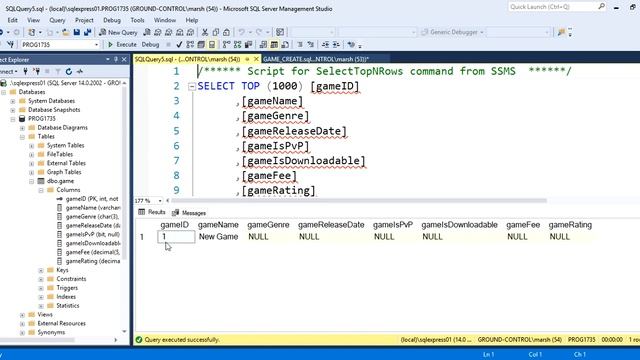Select the Results to File icon

(285, 44)
